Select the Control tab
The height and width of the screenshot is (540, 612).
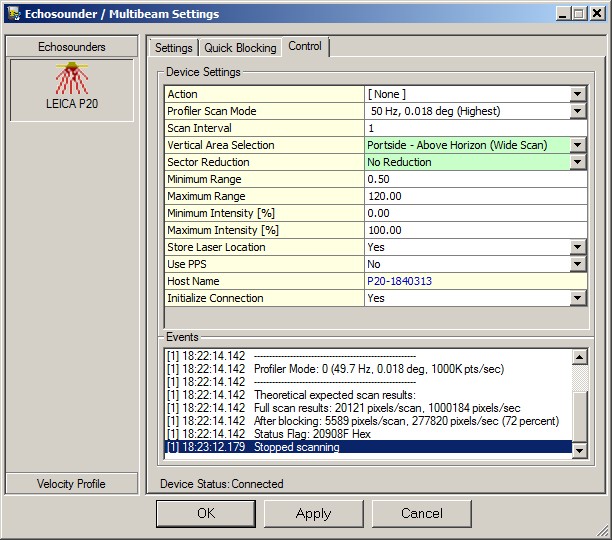[305, 47]
